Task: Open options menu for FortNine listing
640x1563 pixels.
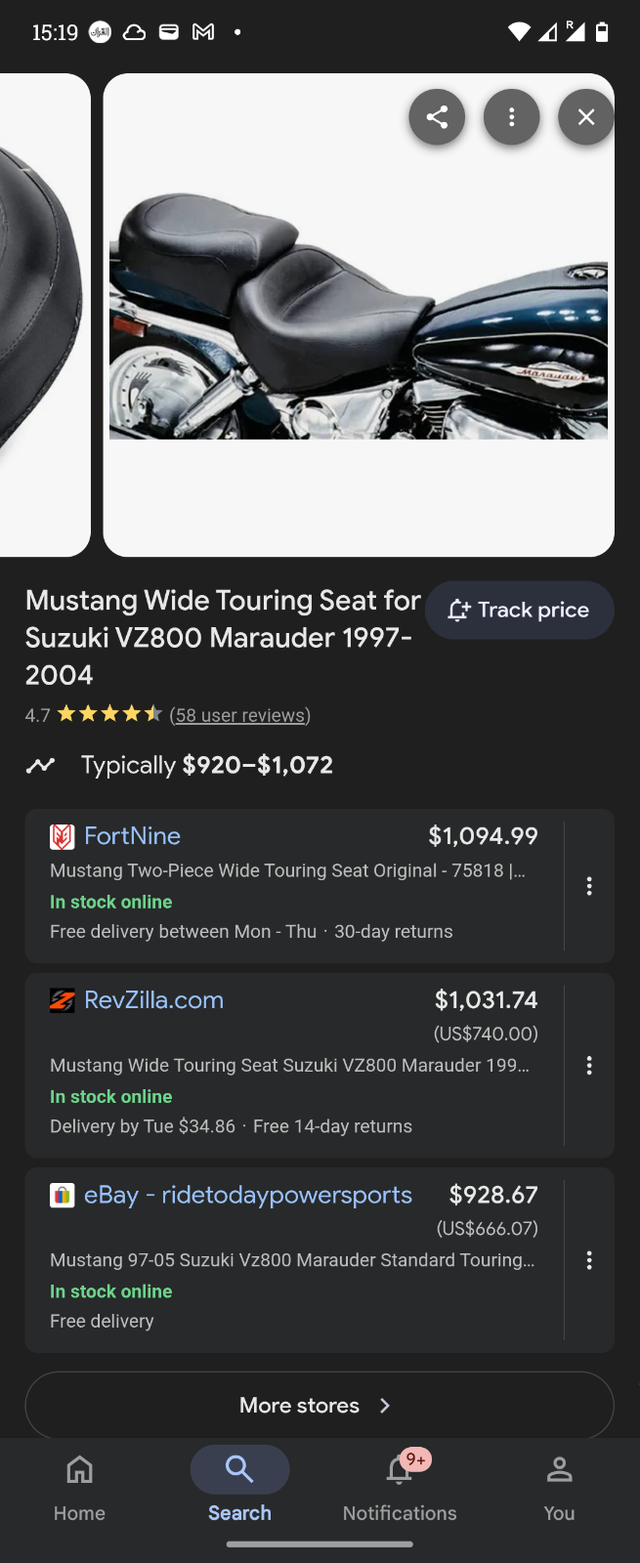Action: click(589, 886)
